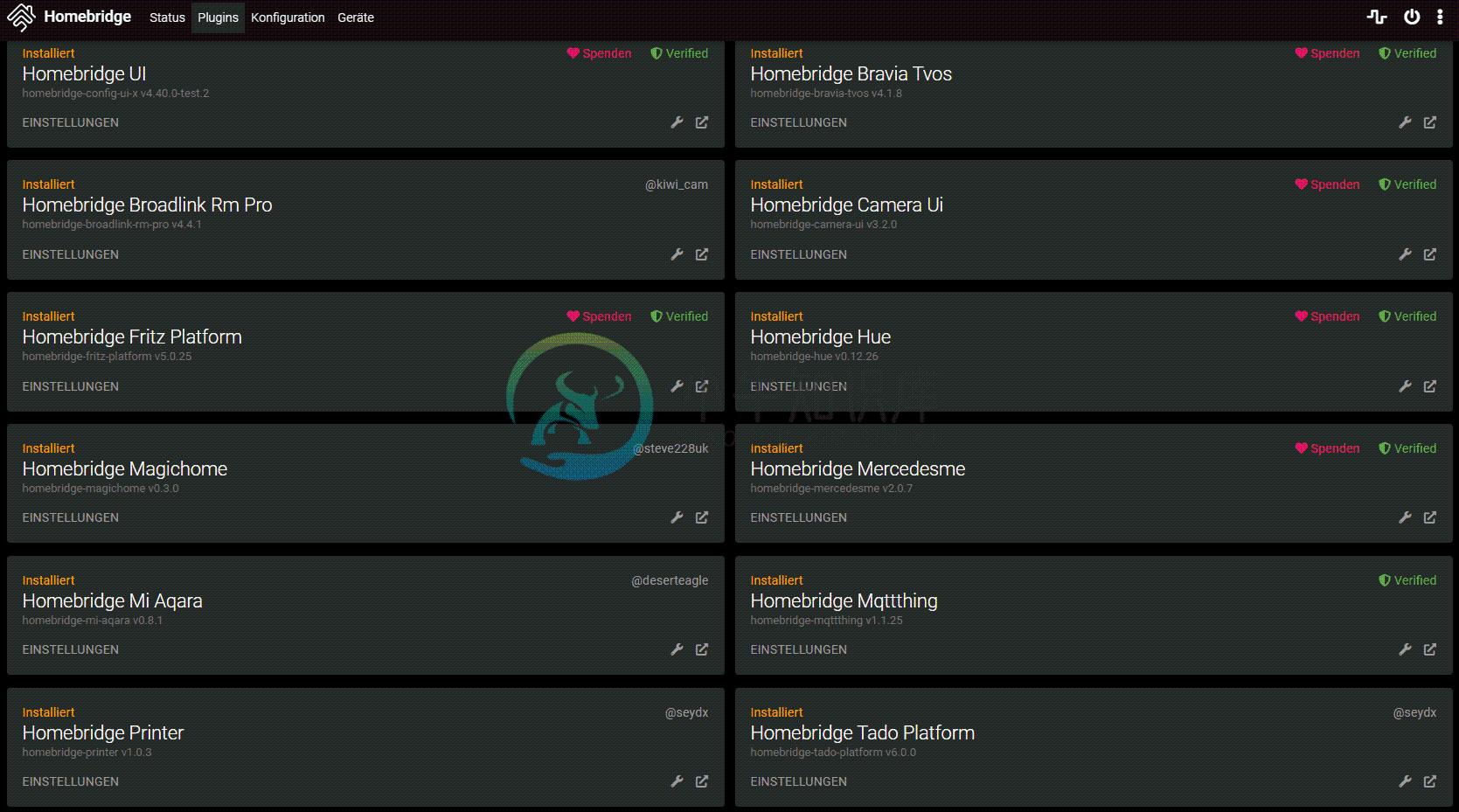Click wrench icon on Homebridge Bravia Tvos
The image size is (1459, 812).
pyautogui.click(x=1405, y=122)
